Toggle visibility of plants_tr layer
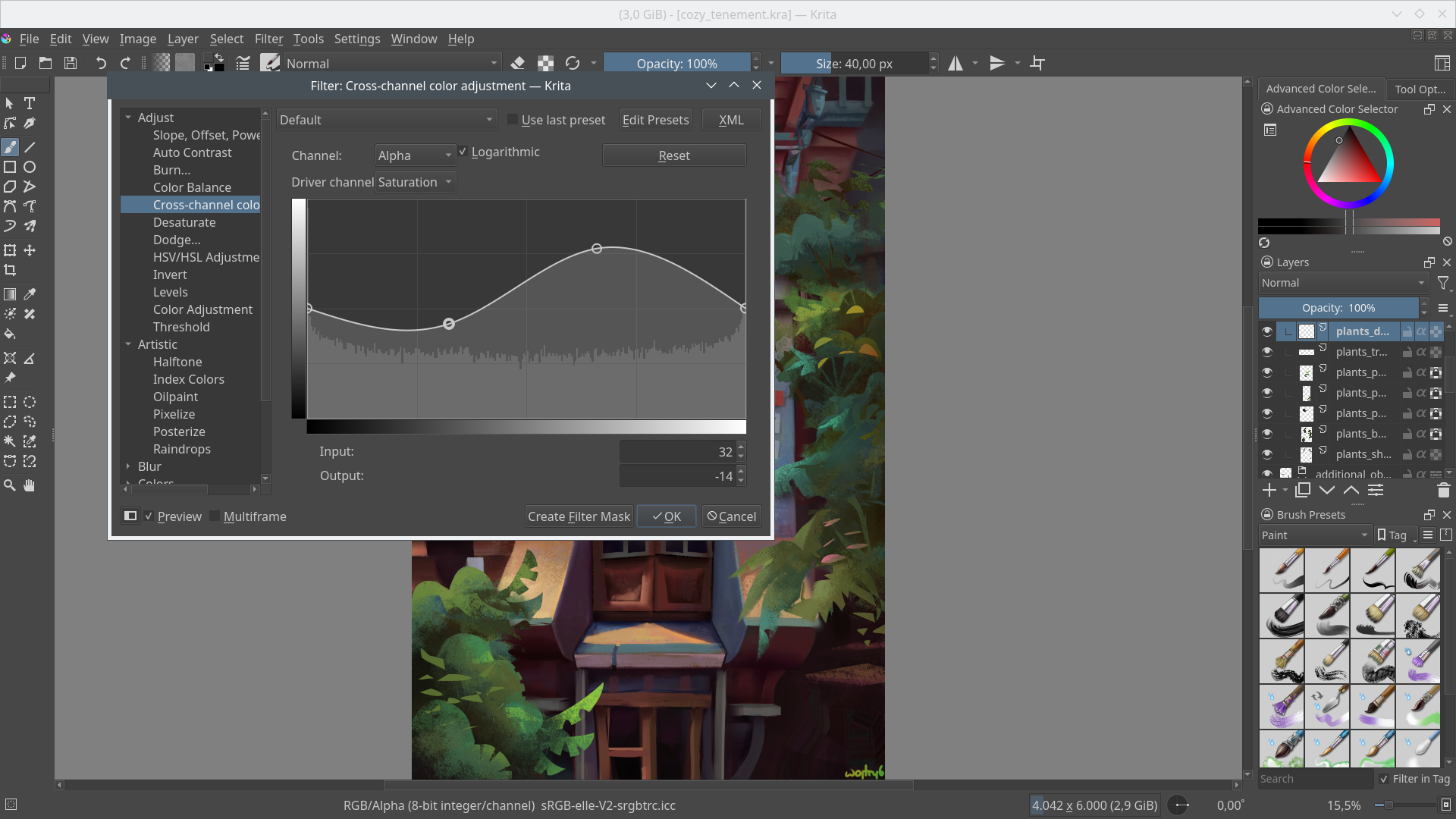 1267,352
